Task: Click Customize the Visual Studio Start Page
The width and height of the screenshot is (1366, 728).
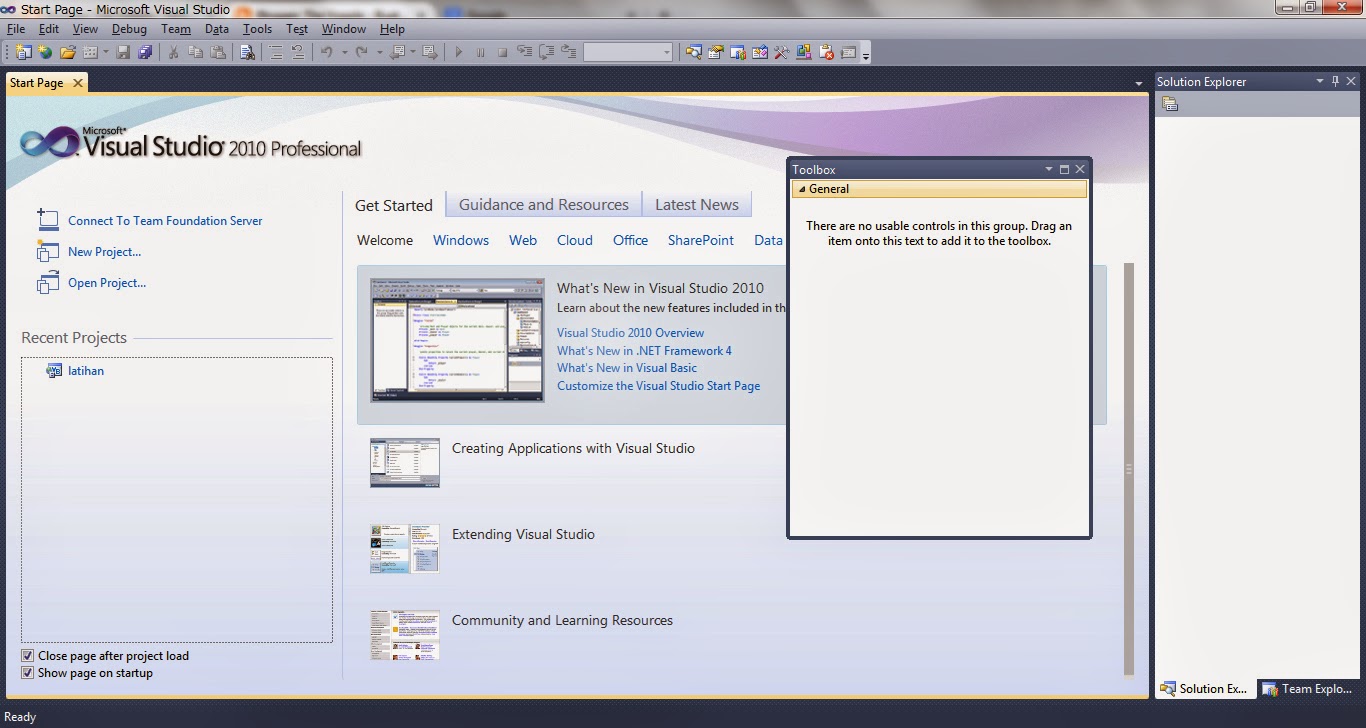Action: click(x=658, y=386)
